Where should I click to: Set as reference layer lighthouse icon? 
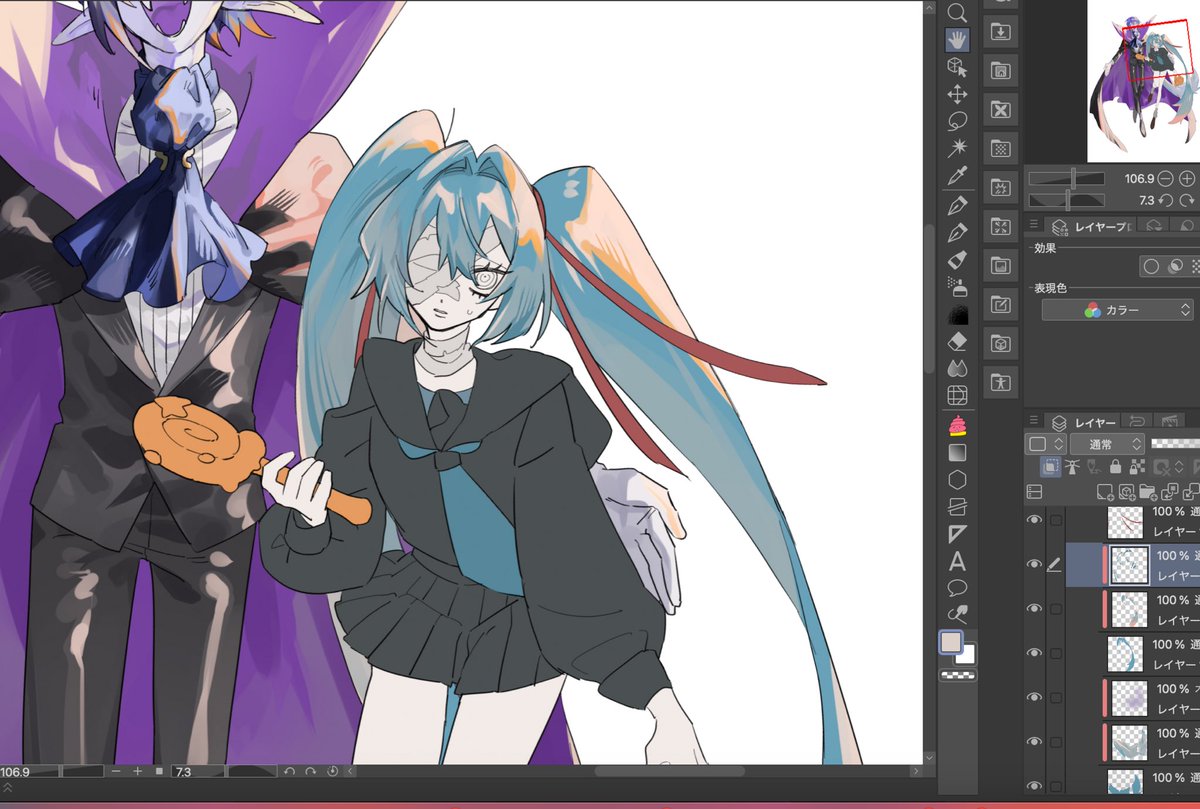[x=1072, y=466]
